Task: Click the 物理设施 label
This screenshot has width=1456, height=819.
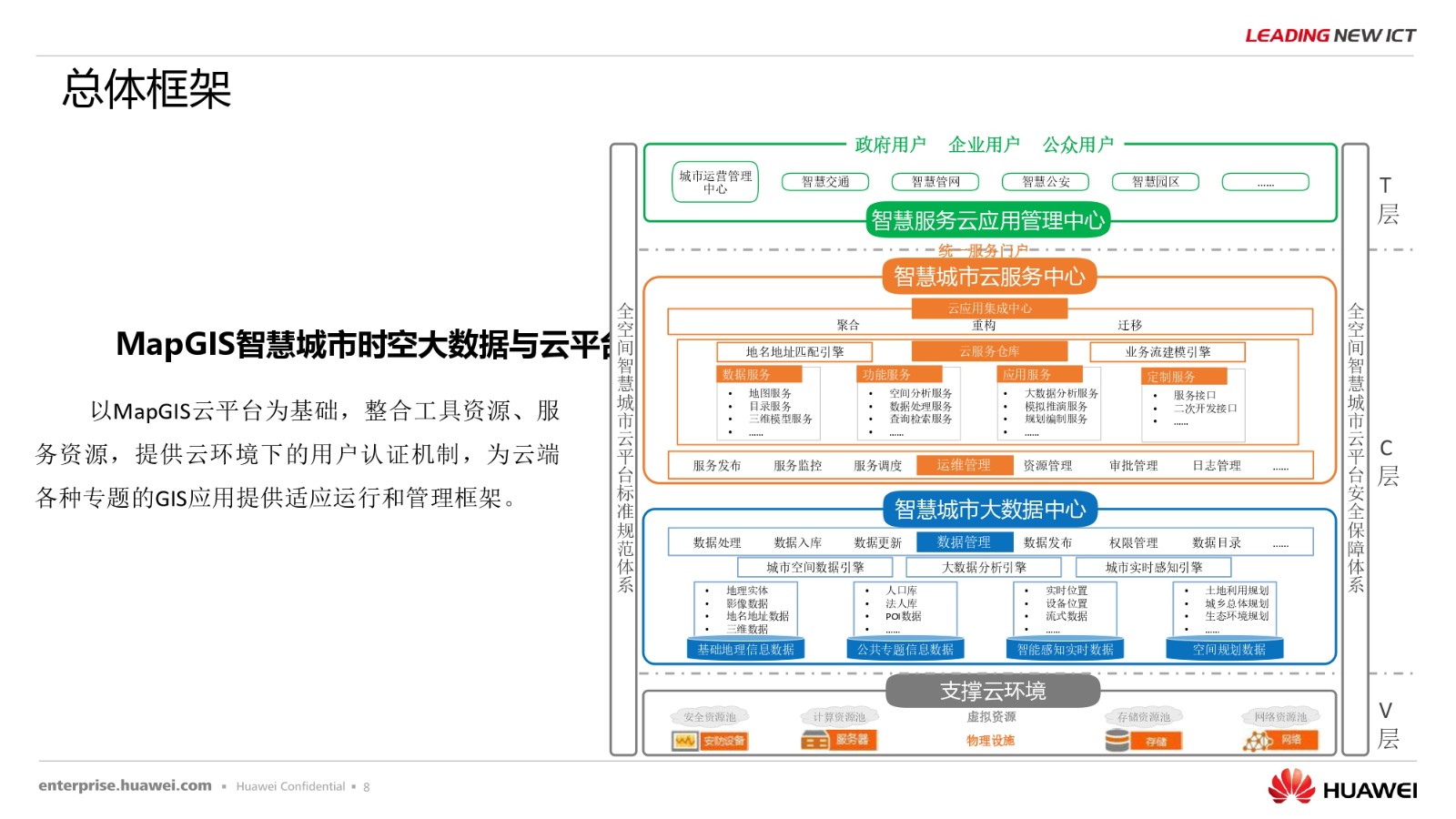Action: pos(991,741)
